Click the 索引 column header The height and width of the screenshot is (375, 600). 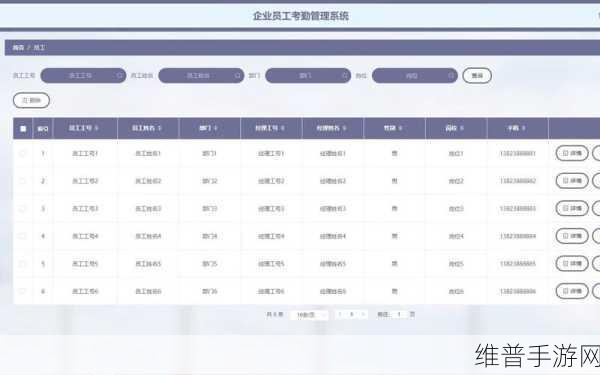click(x=43, y=129)
